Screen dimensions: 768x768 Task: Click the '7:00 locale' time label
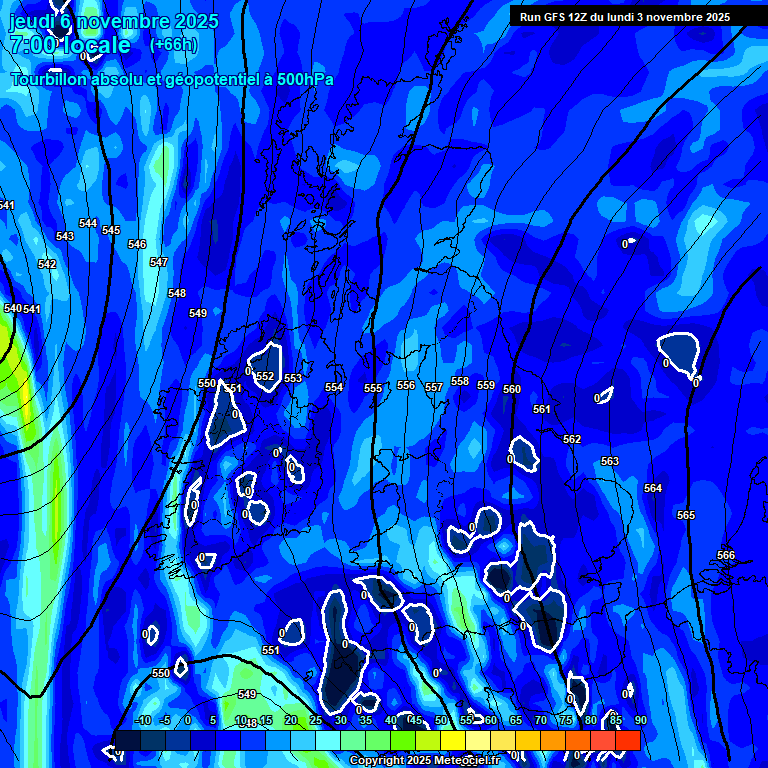[x=70, y=45]
